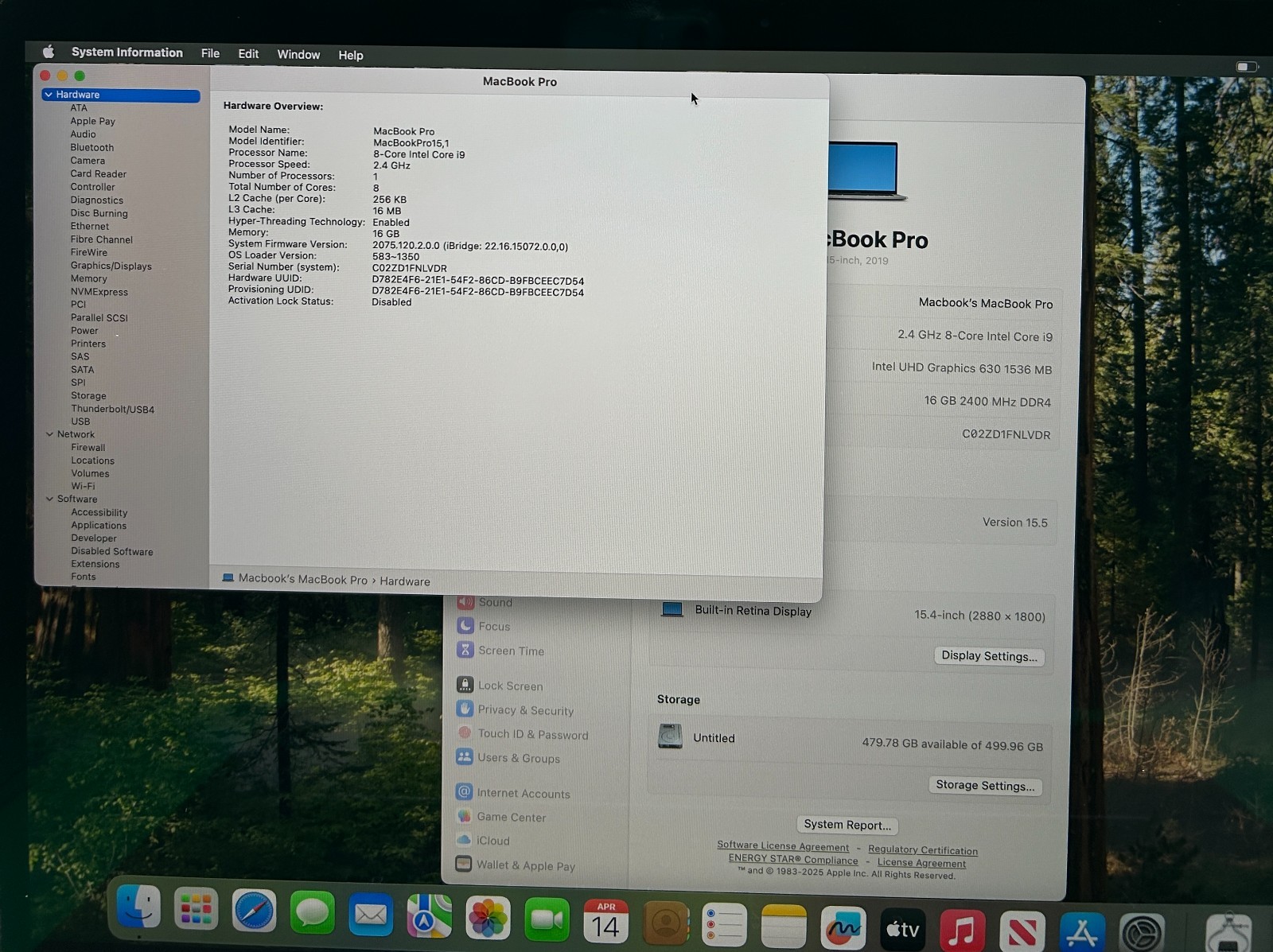Open Safari from the dock
This screenshot has height=952, width=1273.
tap(254, 911)
